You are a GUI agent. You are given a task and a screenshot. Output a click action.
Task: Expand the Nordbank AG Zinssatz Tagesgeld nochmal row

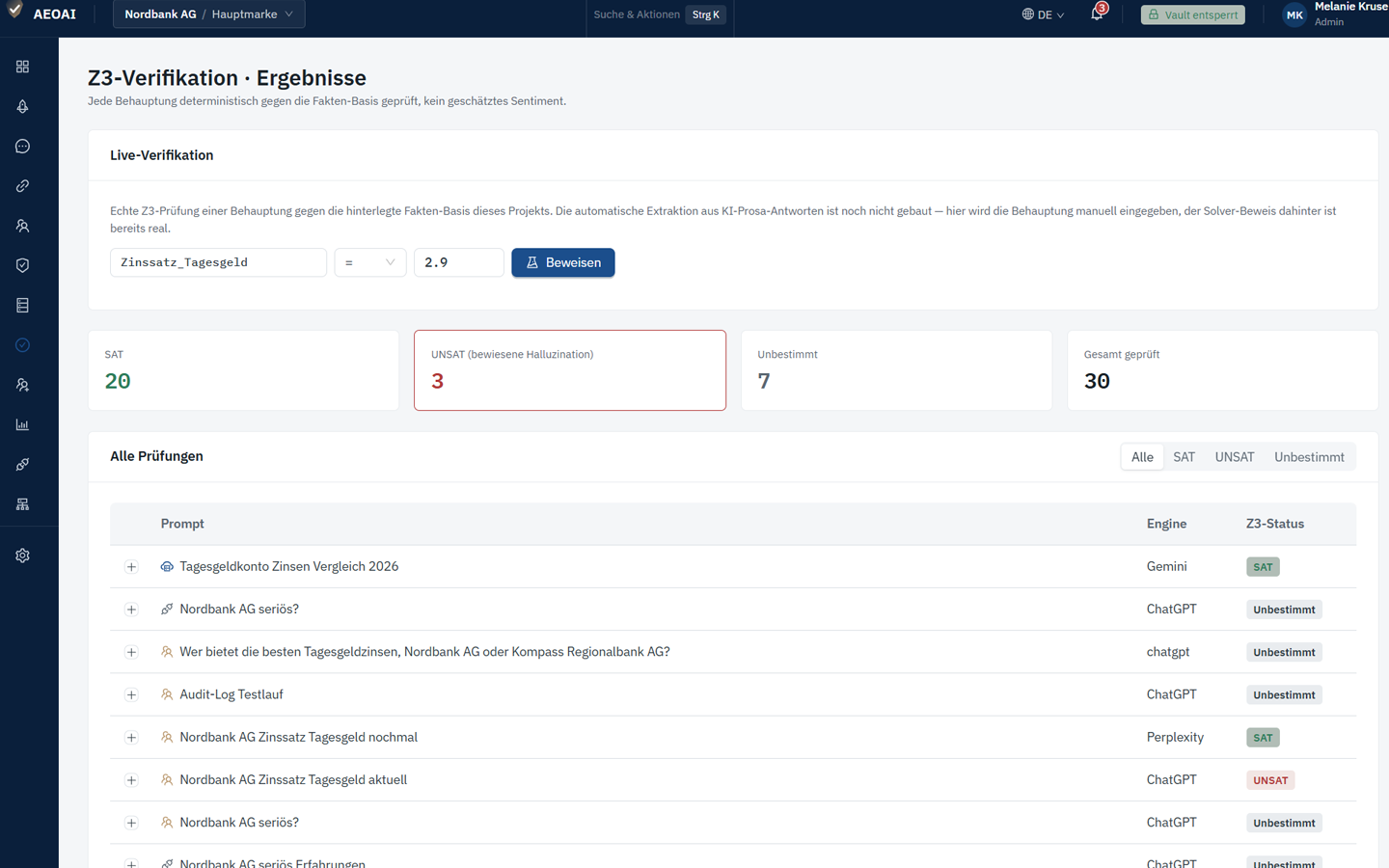(x=131, y=738)
